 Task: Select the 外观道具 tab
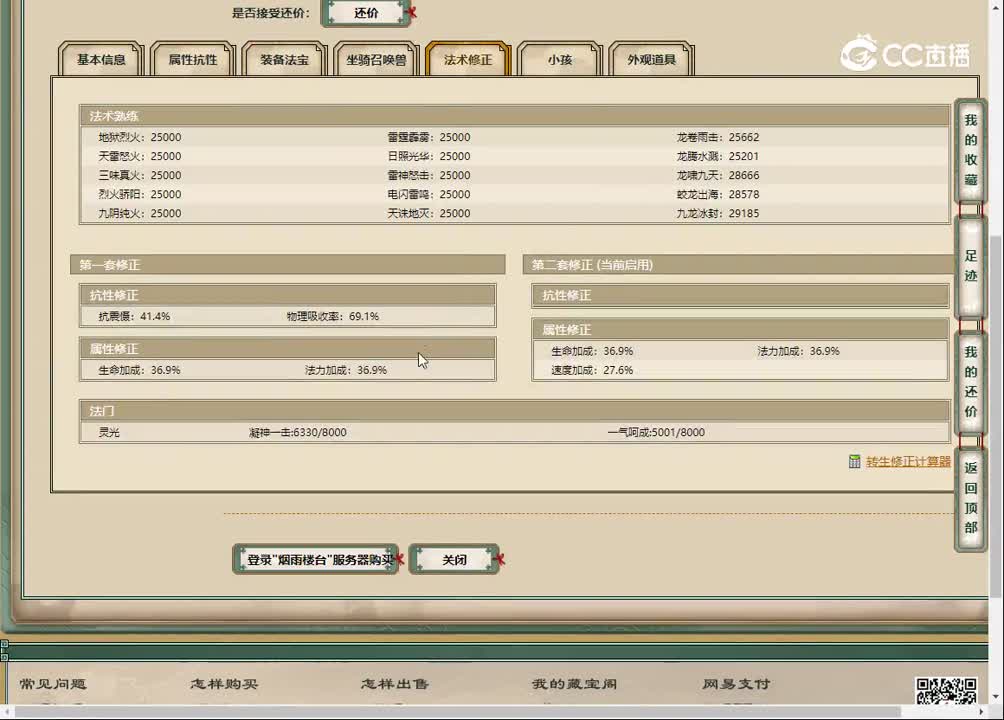651,60
